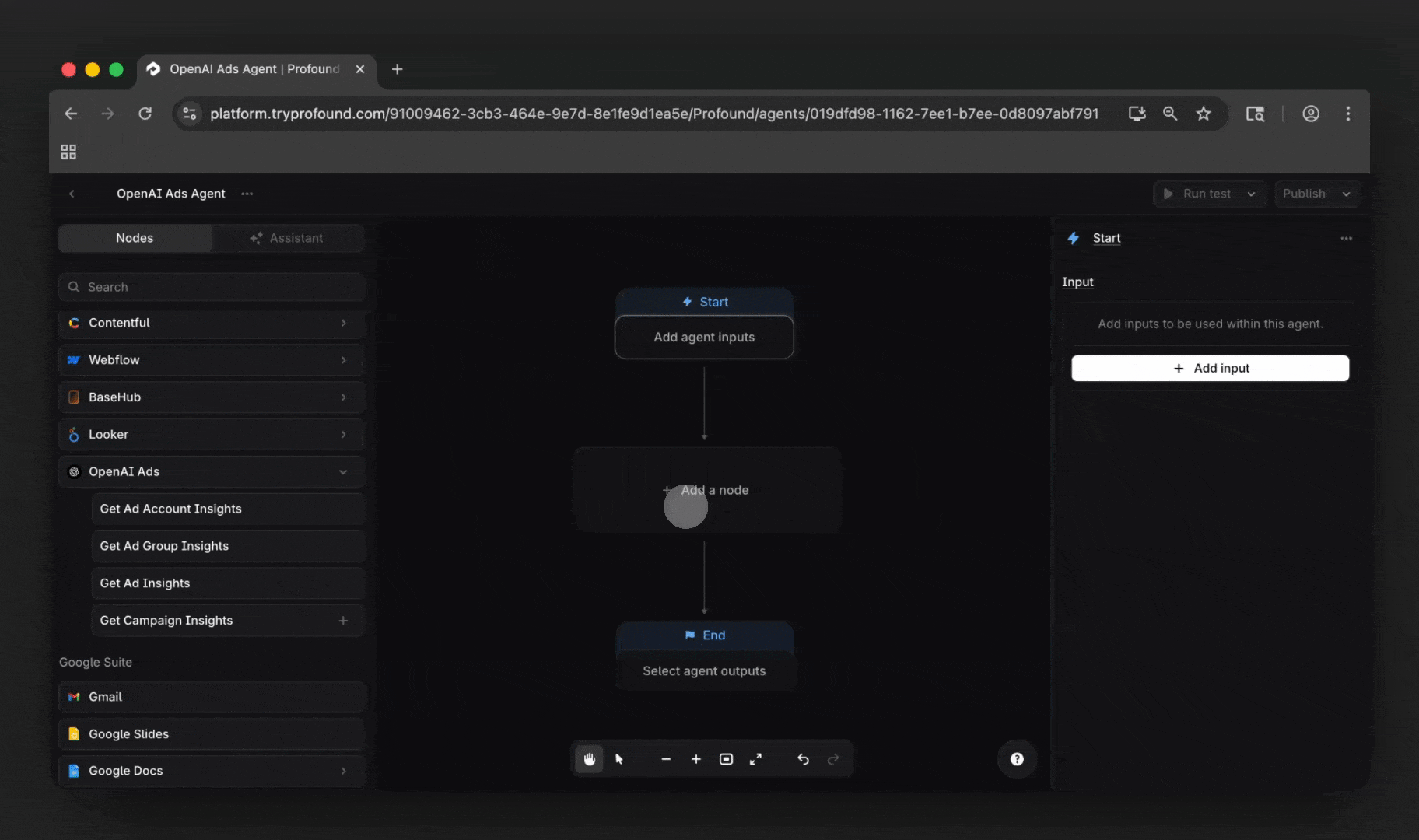Open Chrome profile avatar
This screenshot has height=840, width=1419.
click(x=1311, y=114)
